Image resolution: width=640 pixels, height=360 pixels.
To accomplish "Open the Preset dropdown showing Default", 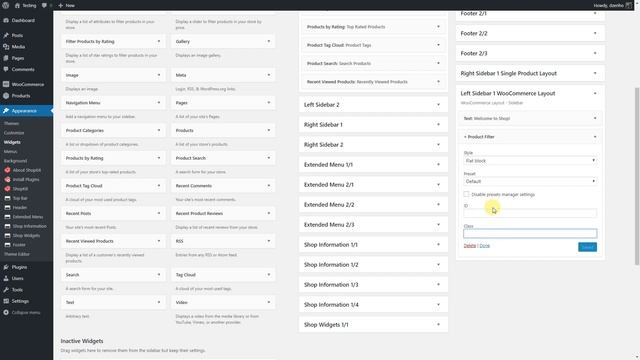I will tap(530, 181).
